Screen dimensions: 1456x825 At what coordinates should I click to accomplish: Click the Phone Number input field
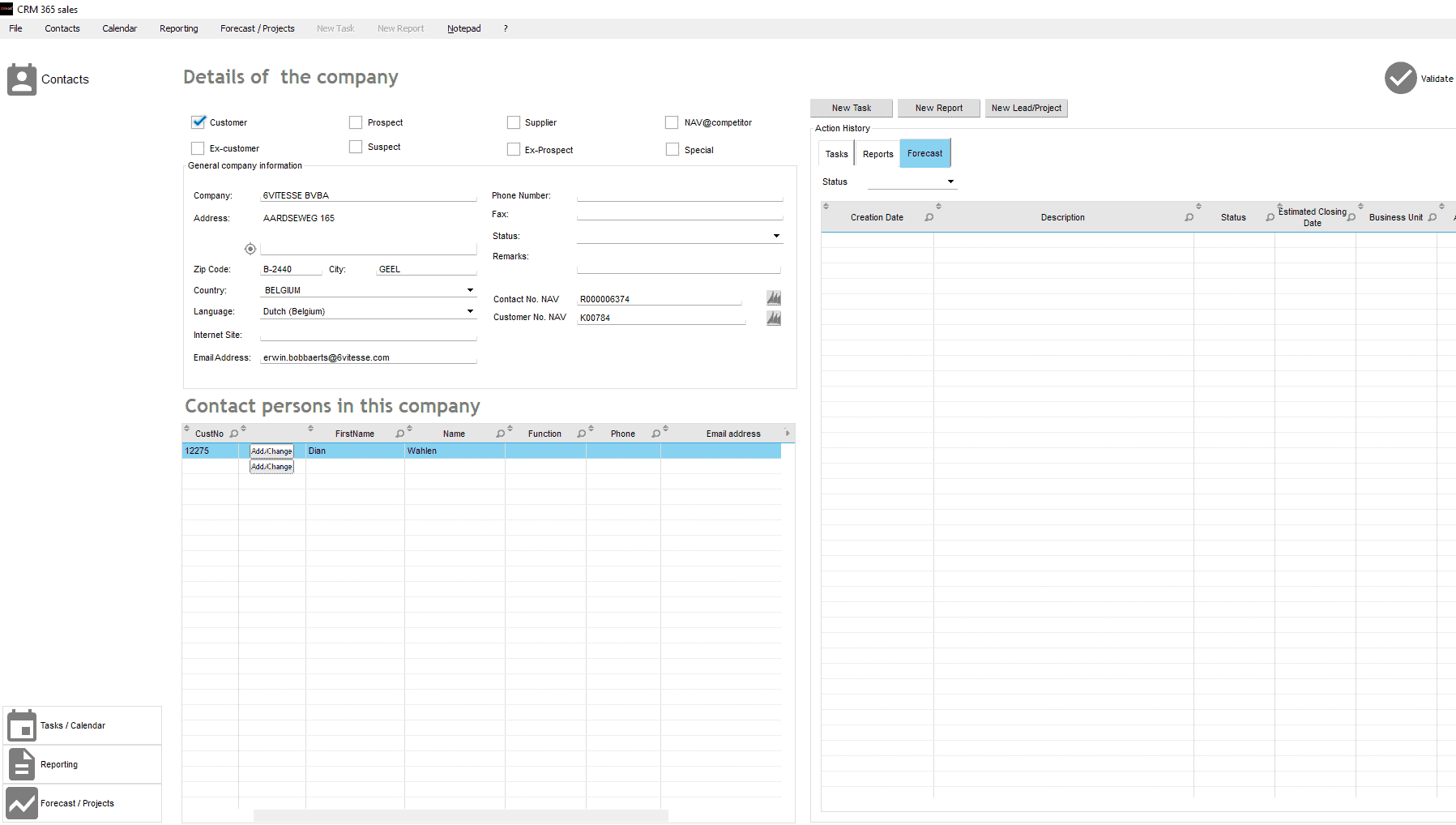[x=680, y=195]
